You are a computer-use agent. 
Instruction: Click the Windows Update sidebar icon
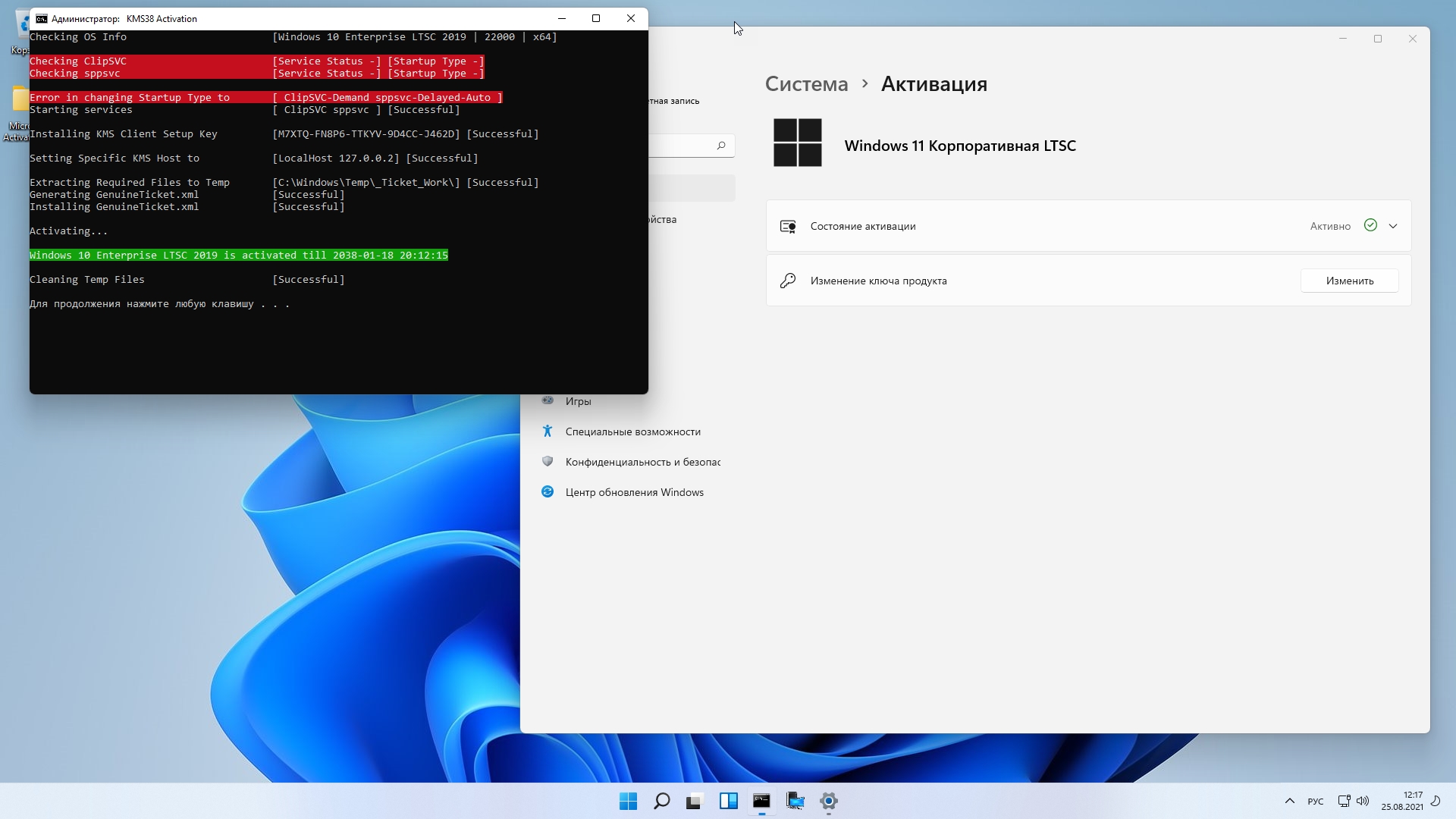548,492
